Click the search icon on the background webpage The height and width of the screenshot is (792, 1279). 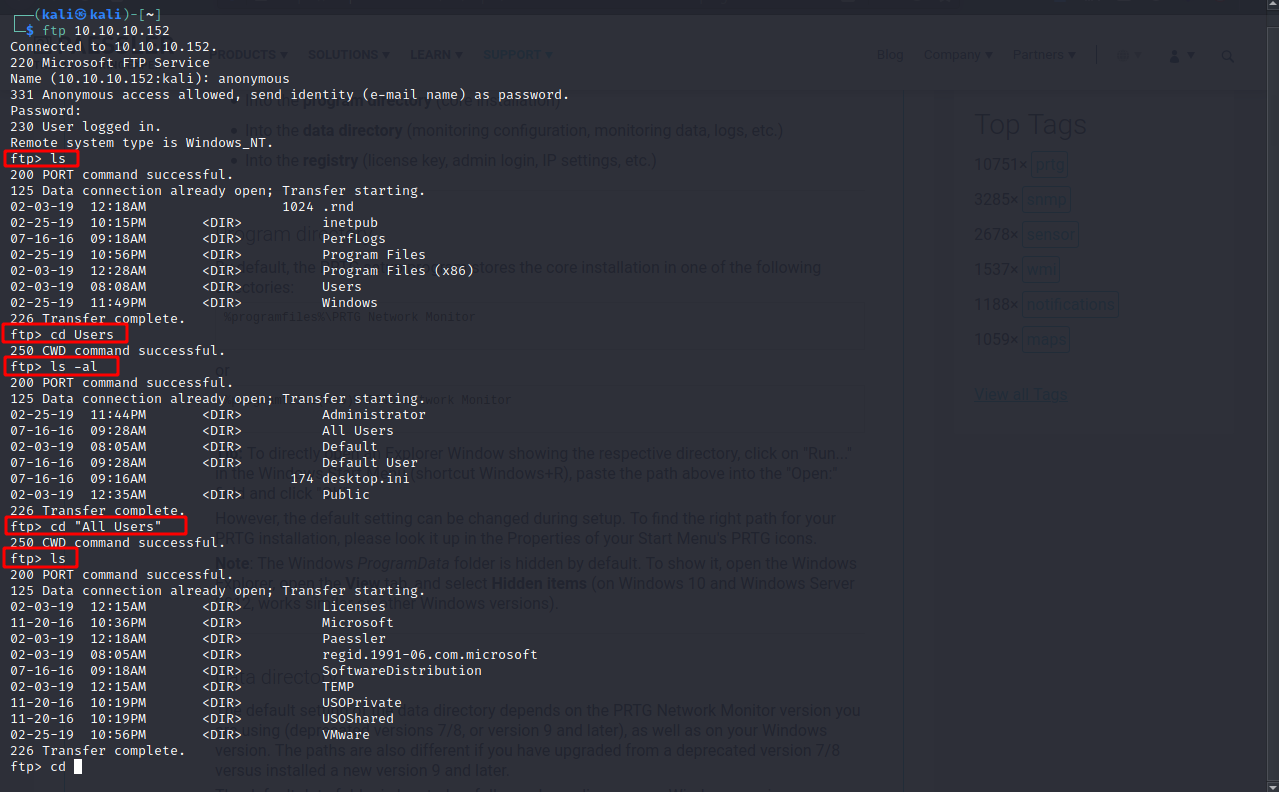[x=1228, y=56]
